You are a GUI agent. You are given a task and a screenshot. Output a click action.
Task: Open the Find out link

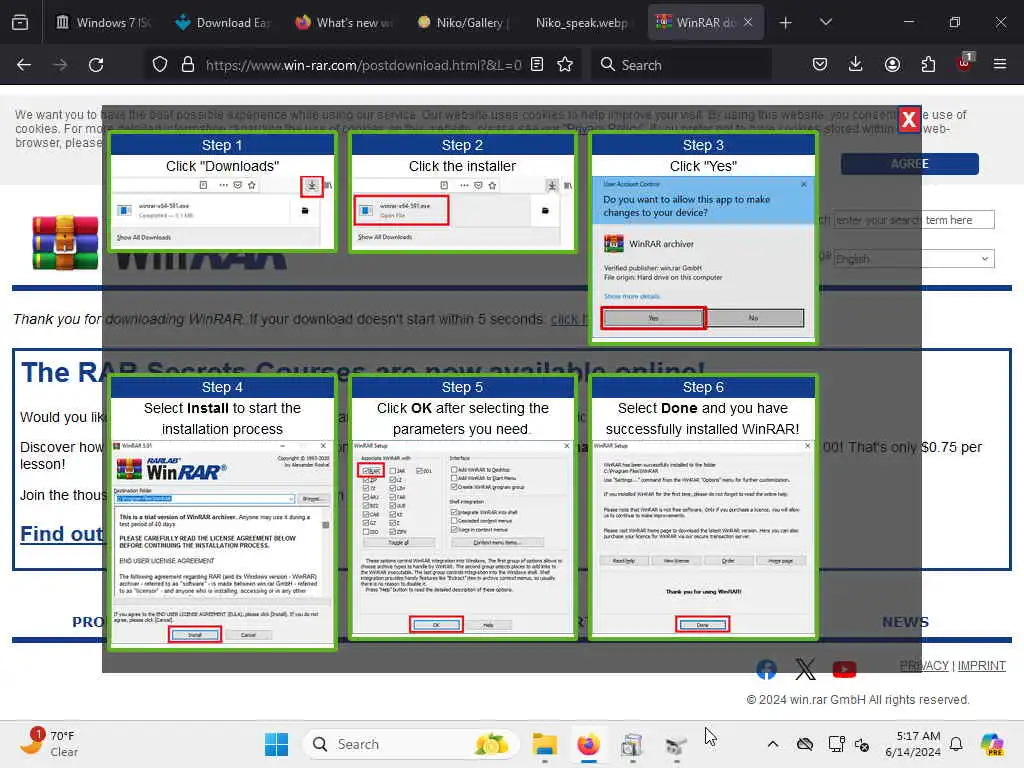pos(61,534)
